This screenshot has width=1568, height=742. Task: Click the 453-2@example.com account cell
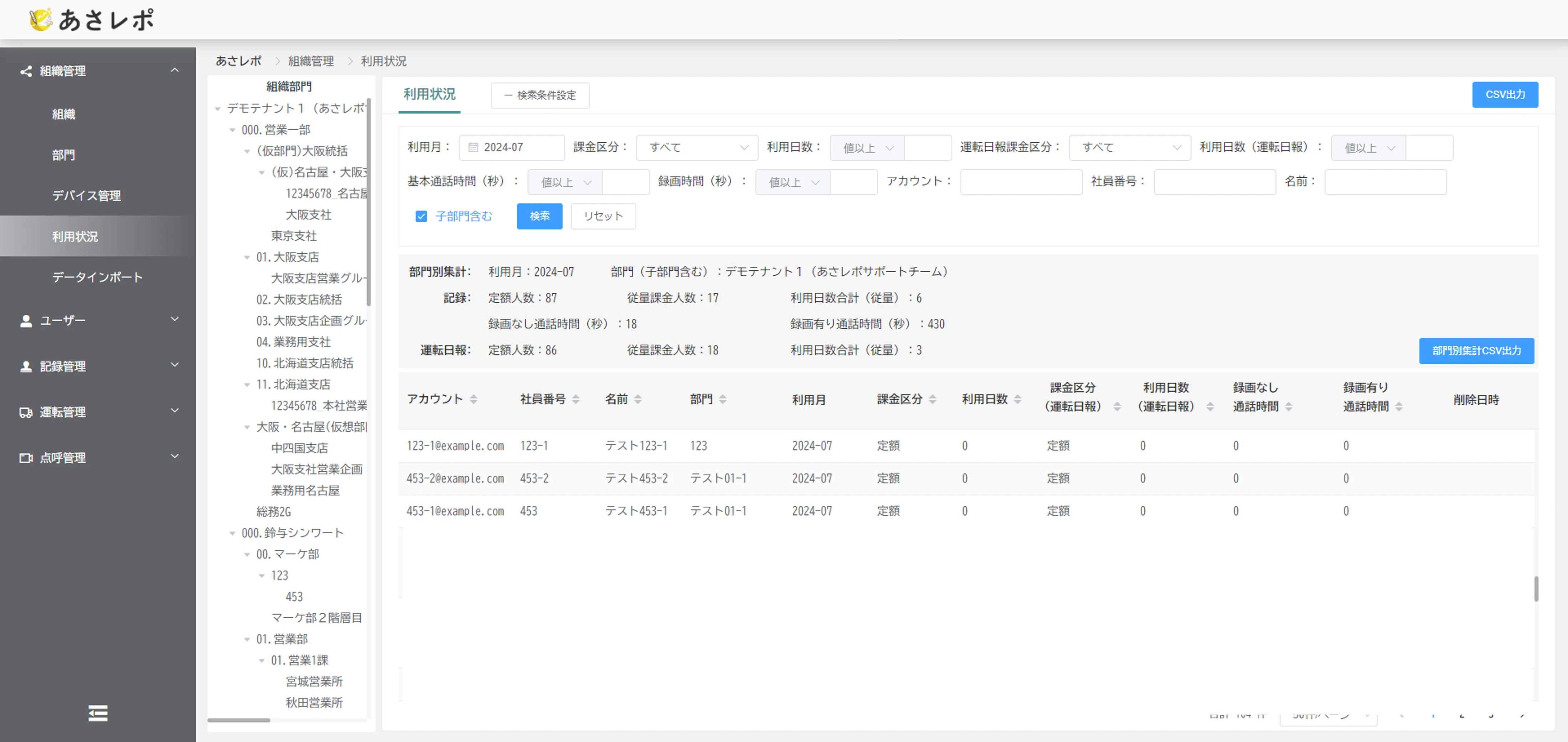click(x=455, y=479)
